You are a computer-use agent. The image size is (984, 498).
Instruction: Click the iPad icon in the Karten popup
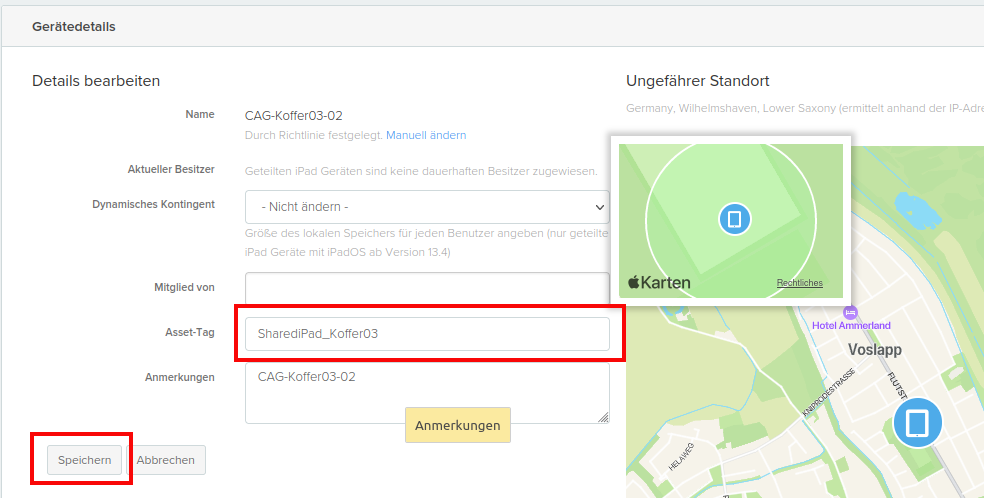734,219
